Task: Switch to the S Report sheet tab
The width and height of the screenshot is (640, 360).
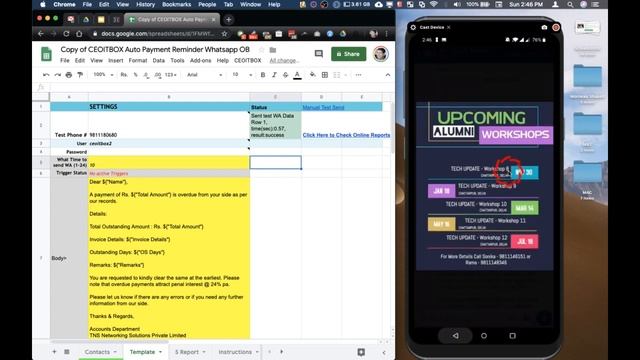Action: pyautogui.click(x=187, y=352)
